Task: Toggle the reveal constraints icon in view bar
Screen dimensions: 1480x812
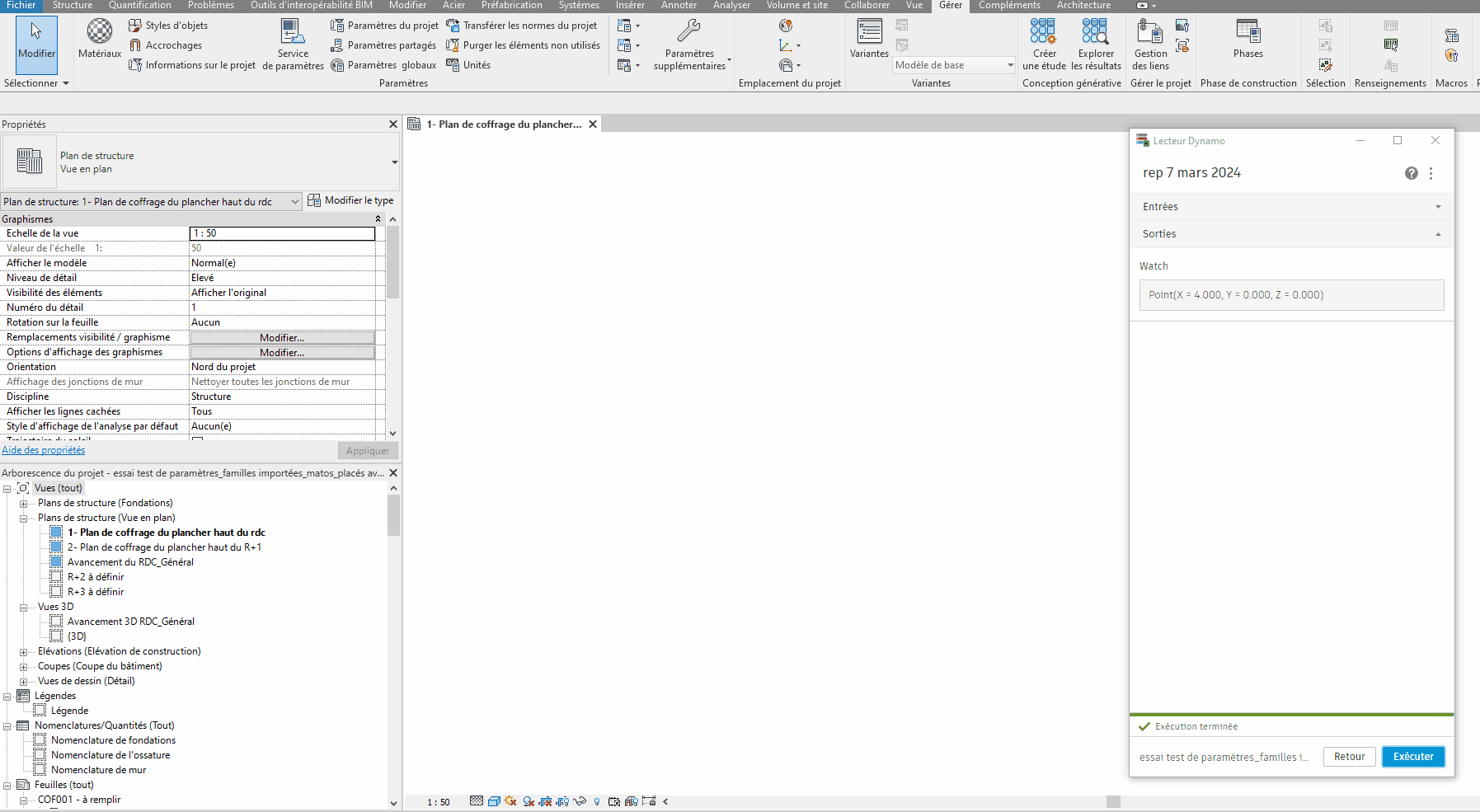Action: (649, 801)
